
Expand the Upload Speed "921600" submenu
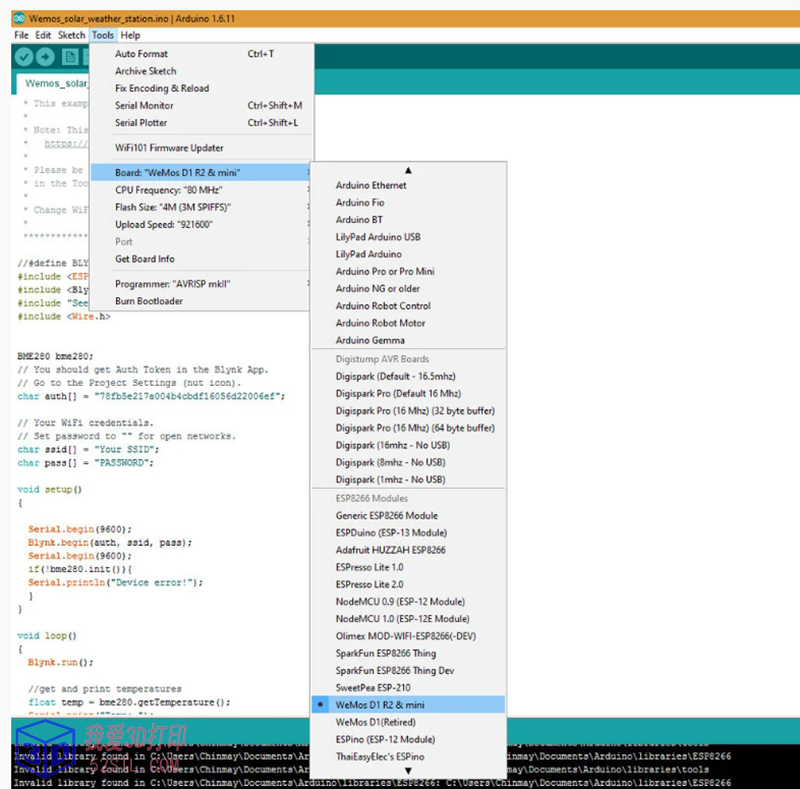[201, 225]
